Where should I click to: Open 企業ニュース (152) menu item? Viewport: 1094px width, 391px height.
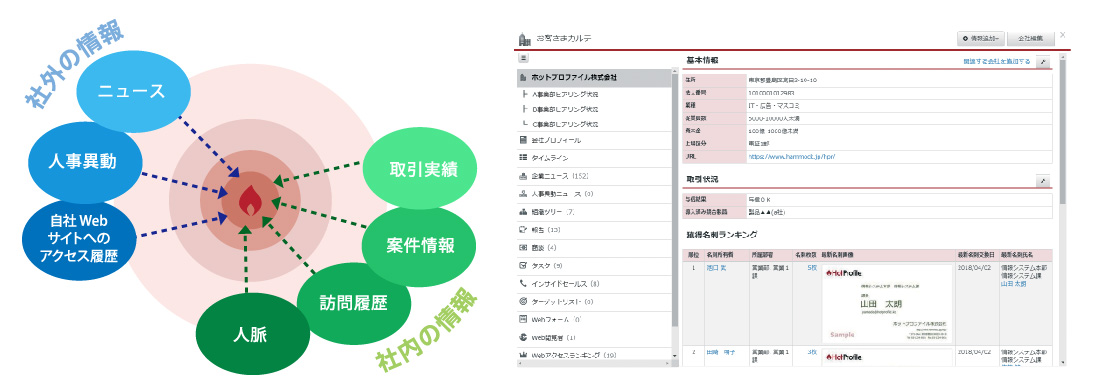[594, 176]
